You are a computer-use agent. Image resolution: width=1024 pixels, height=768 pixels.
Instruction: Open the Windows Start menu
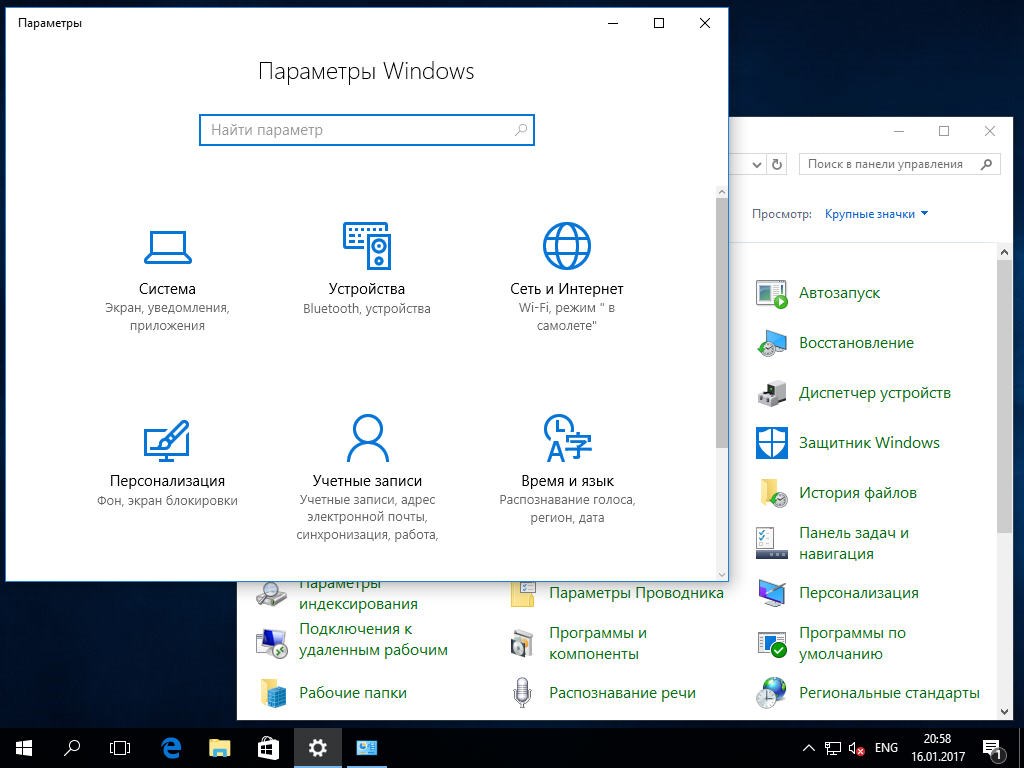pos(24,748)
